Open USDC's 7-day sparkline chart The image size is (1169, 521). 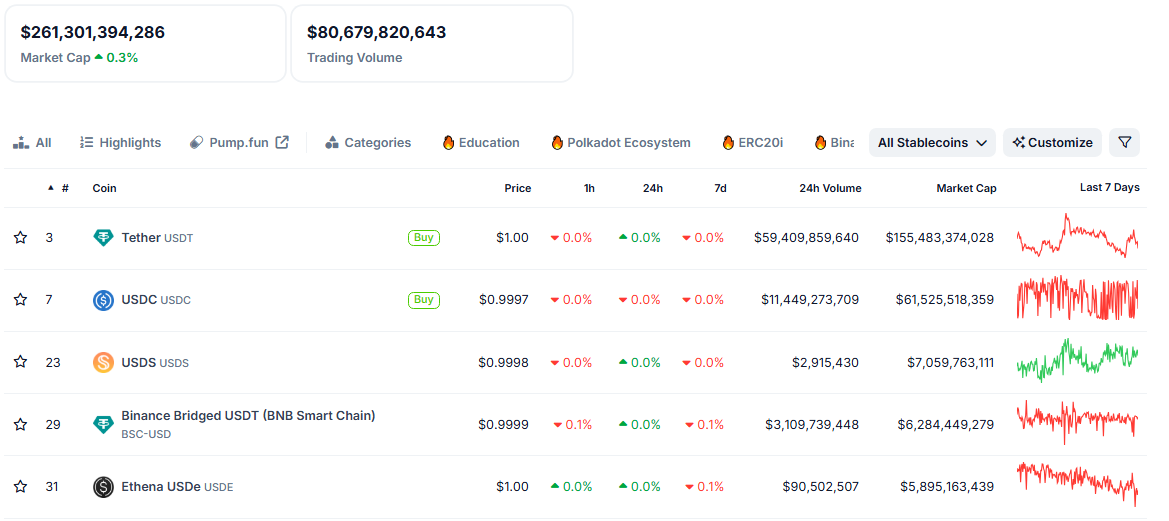pyautogui.click(x=1077, y=298)
